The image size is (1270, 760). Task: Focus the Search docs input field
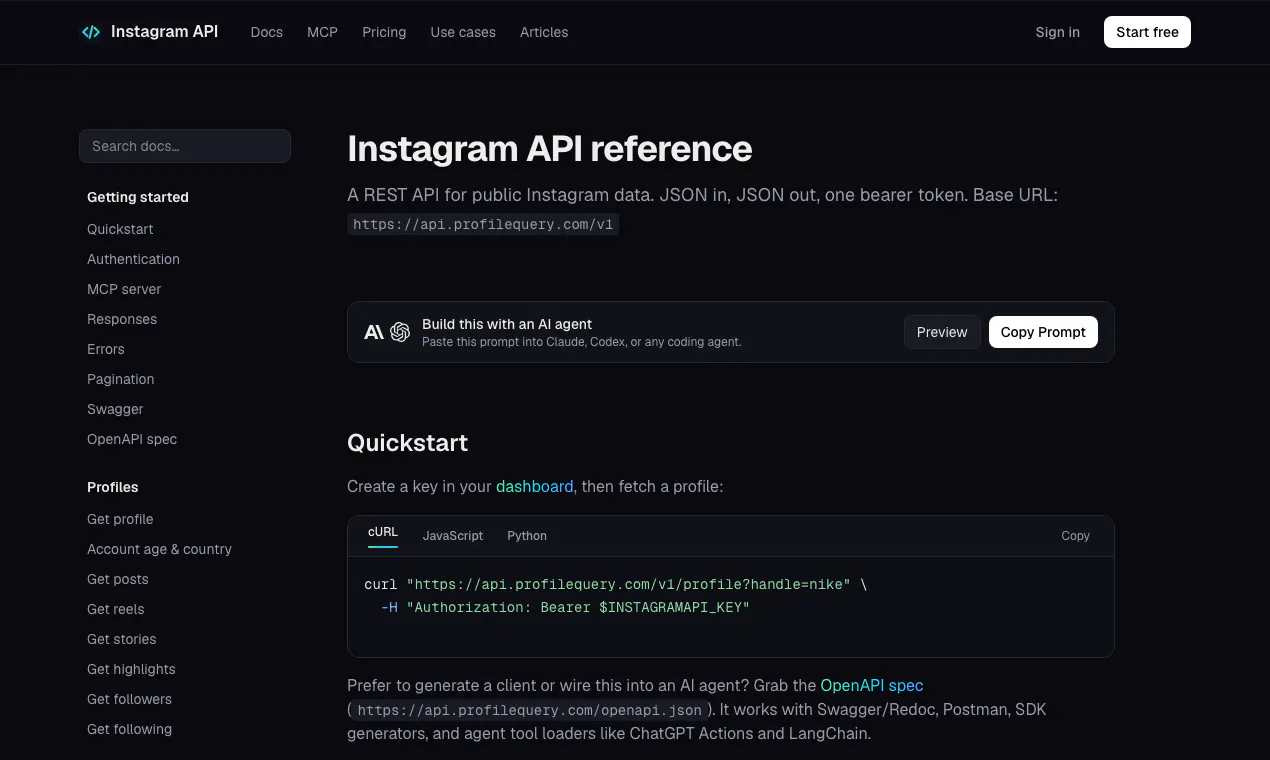[185, 146]
